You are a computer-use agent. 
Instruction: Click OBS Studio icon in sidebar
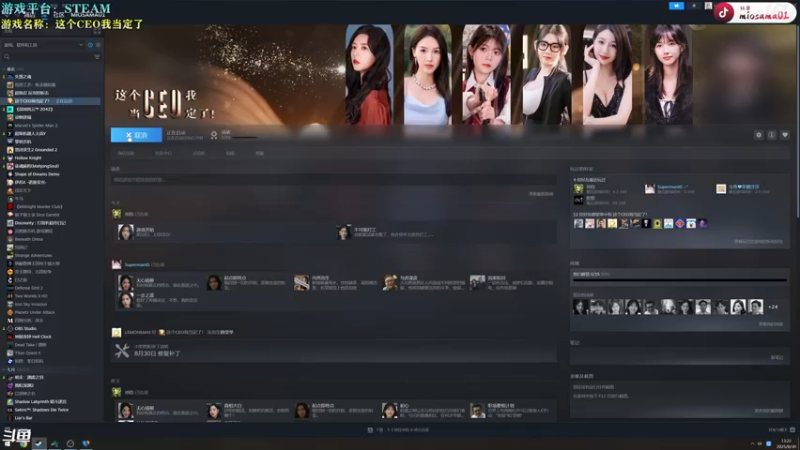coord(10,329)
